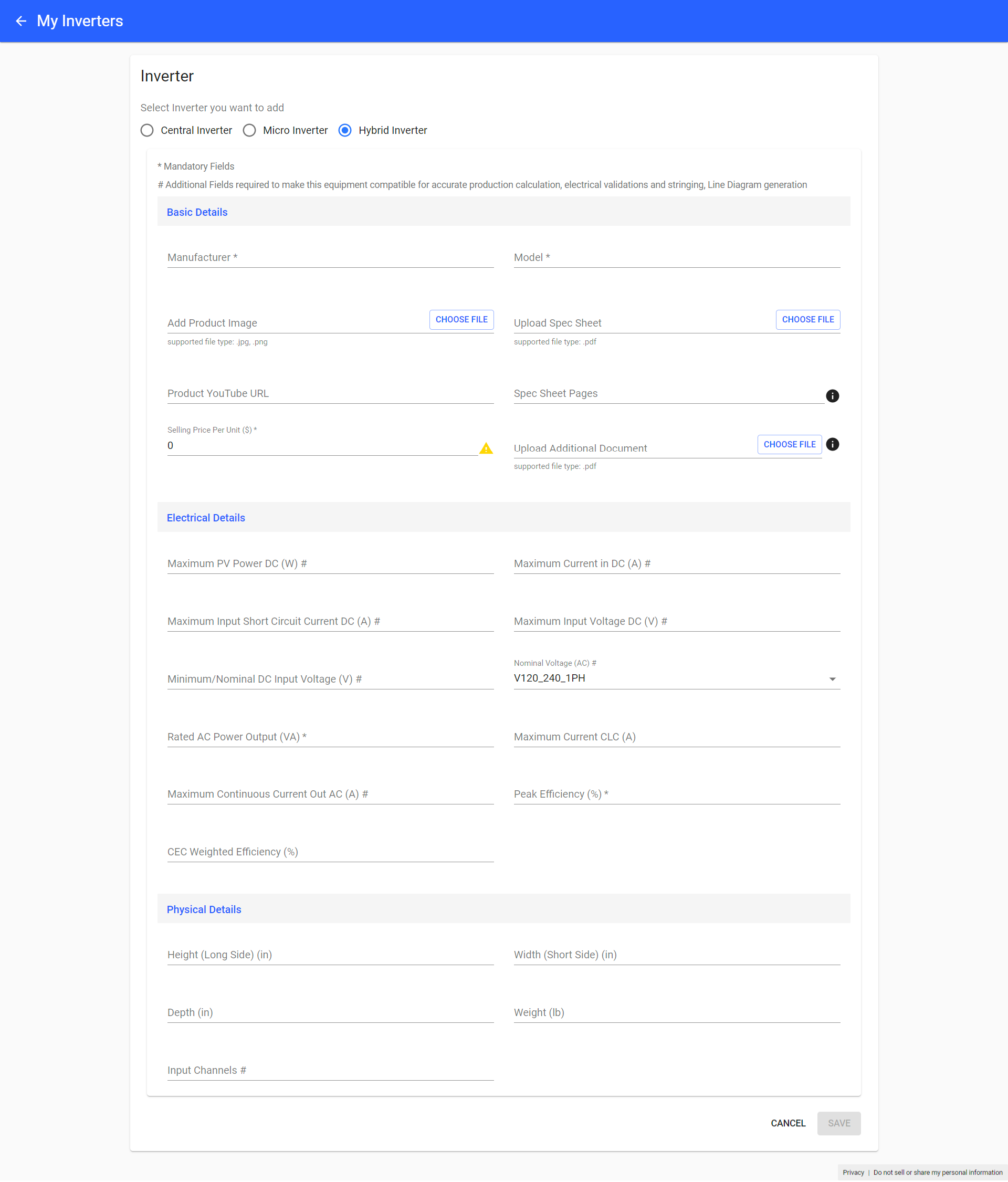
Task: Click the Input Channels field
Action: [330, 1070]
